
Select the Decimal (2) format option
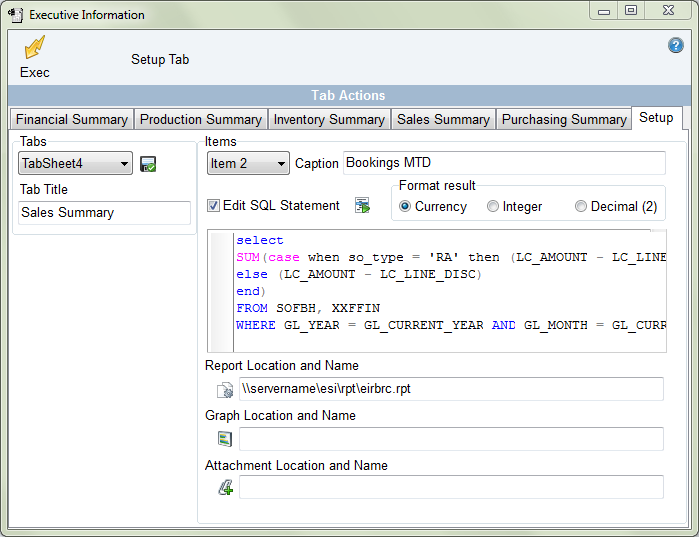pyautogui.click(x=580, y=206)
